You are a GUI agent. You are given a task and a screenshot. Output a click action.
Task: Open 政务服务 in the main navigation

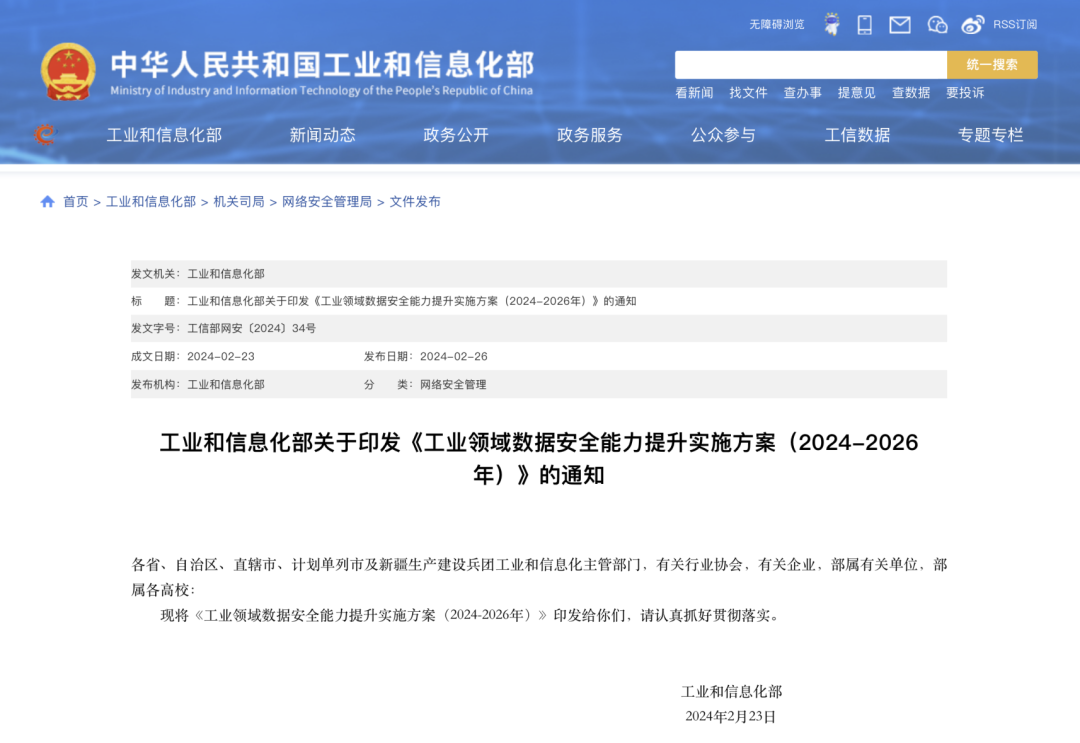(x=590, y=135)
